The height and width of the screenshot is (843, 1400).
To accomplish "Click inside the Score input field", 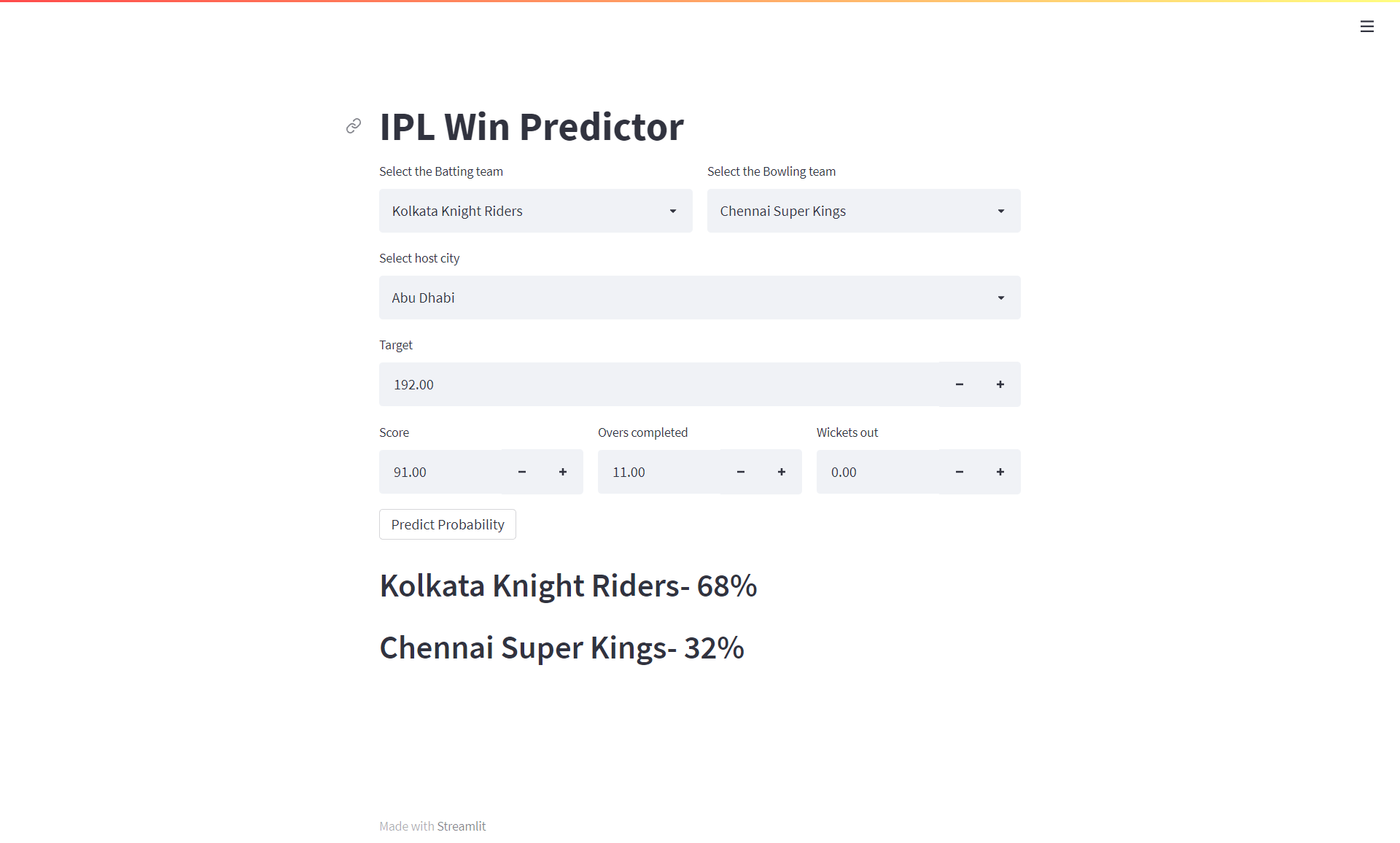I will [437, 472].
